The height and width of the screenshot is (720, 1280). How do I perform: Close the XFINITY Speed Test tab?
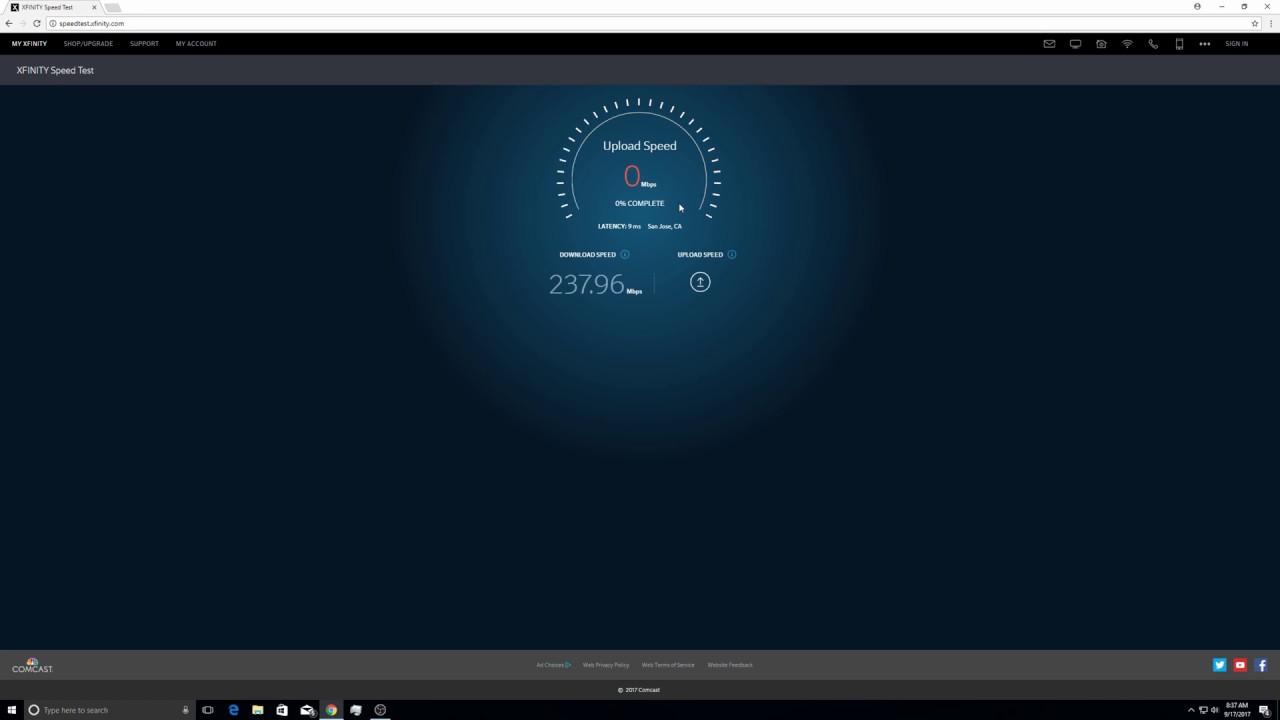coord(94,7)
